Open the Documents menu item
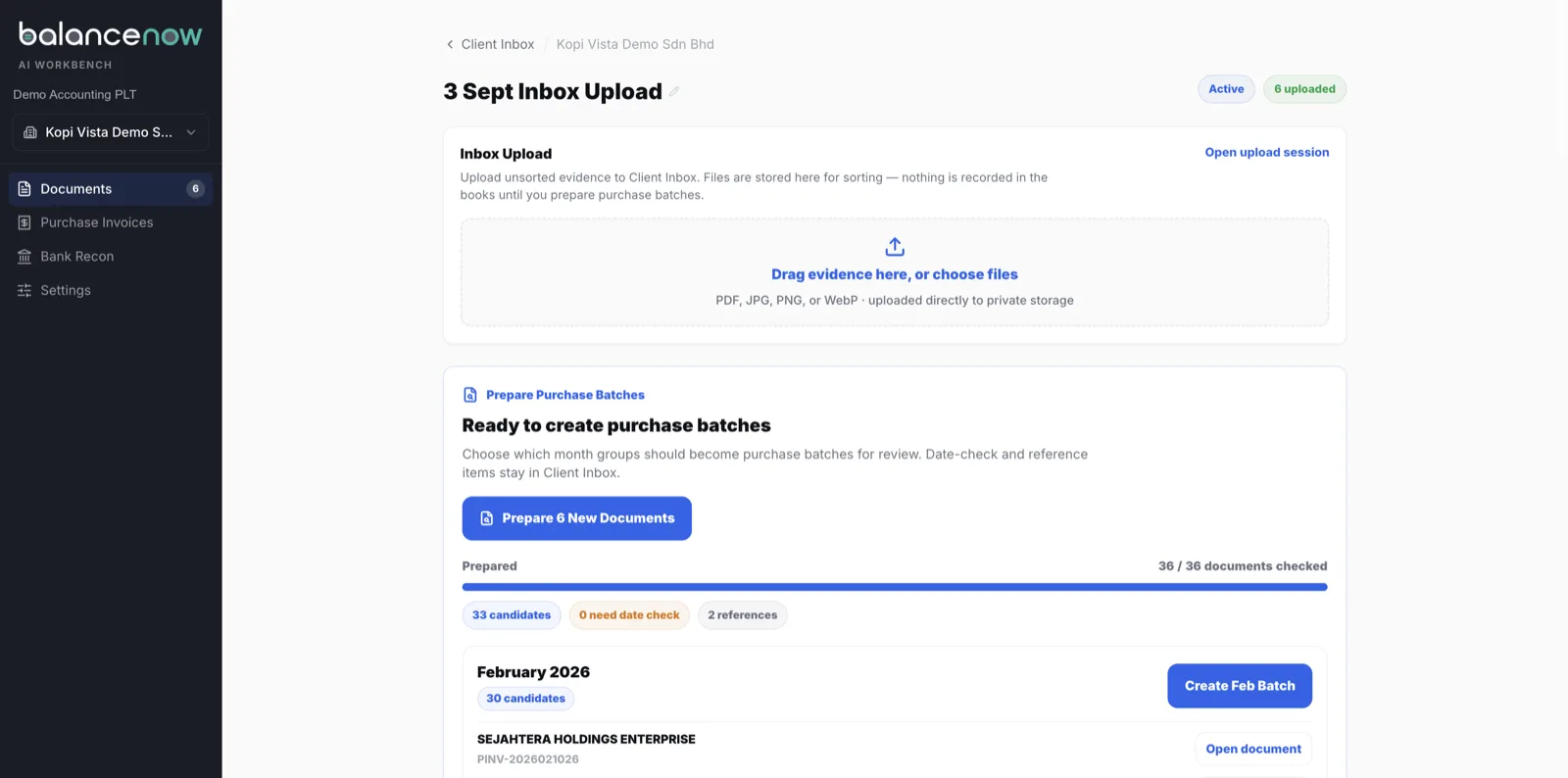This screenshot has height=778, width=1568. click(111, 189)
